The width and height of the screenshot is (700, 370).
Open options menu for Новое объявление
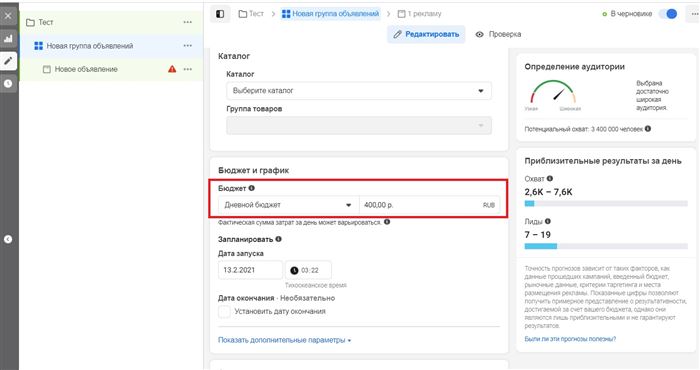click(x=188, y=69)
